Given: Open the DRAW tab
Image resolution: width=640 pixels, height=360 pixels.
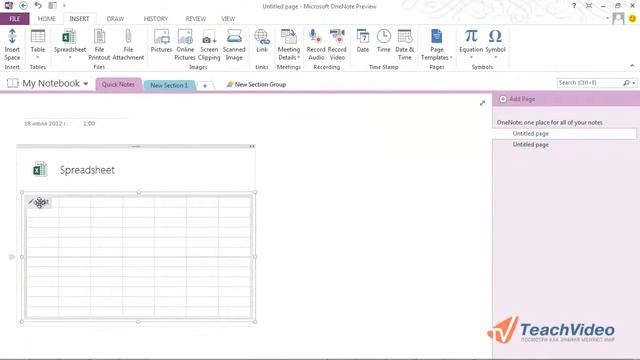Looking at the screenshot, I should click(115, 19).
